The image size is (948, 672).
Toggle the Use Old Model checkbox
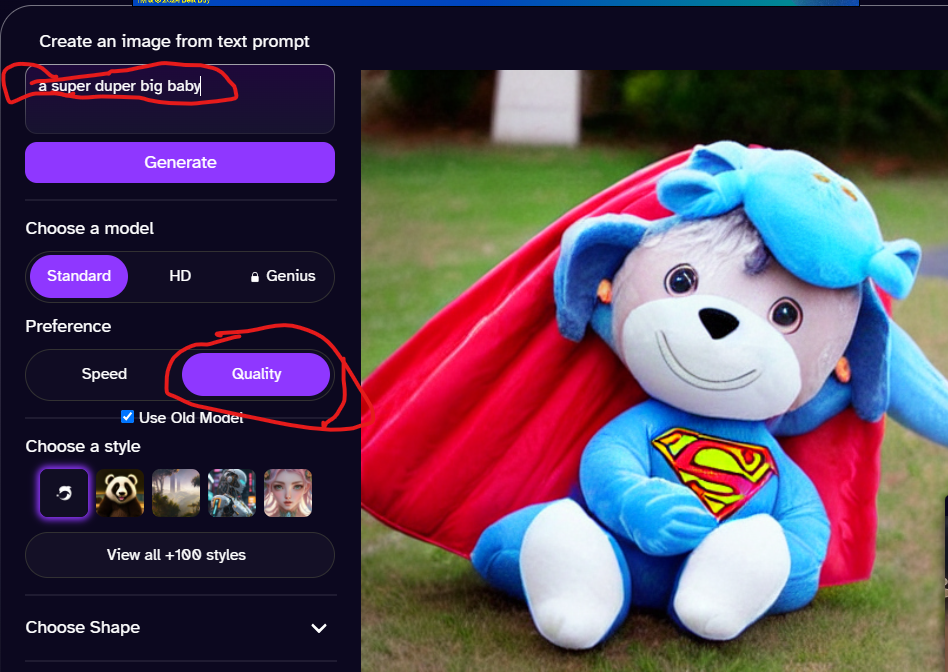pyautogui.click(x=127, y=416)
